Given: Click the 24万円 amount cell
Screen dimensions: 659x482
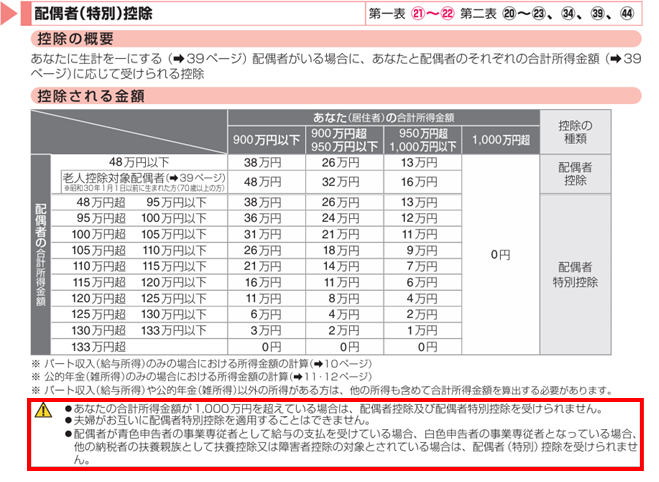Looking at the screenshot, I should (x=345, y=218).
